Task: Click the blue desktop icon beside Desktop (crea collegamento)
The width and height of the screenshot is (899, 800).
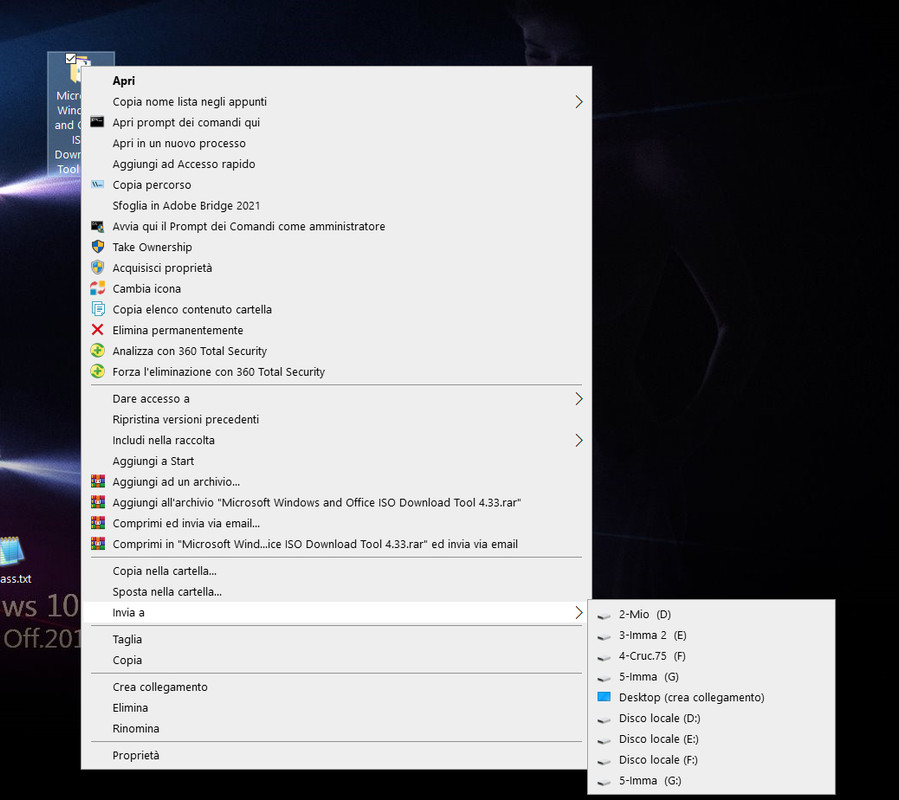Action: tap(604, 696)
